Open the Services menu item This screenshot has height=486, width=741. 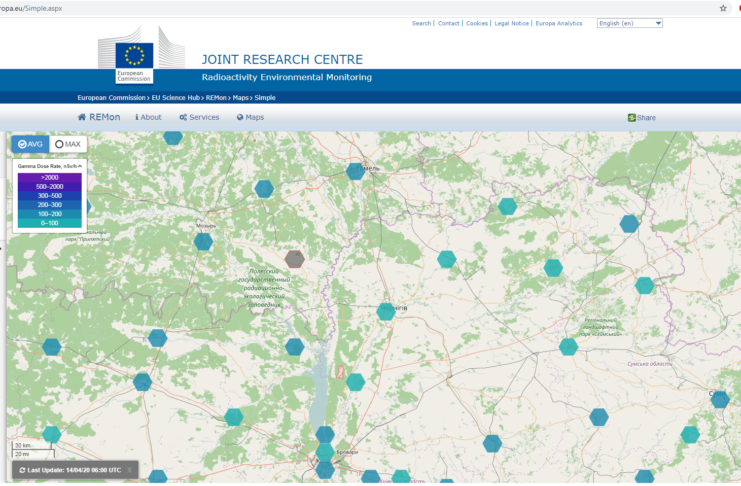pos(199,117)
